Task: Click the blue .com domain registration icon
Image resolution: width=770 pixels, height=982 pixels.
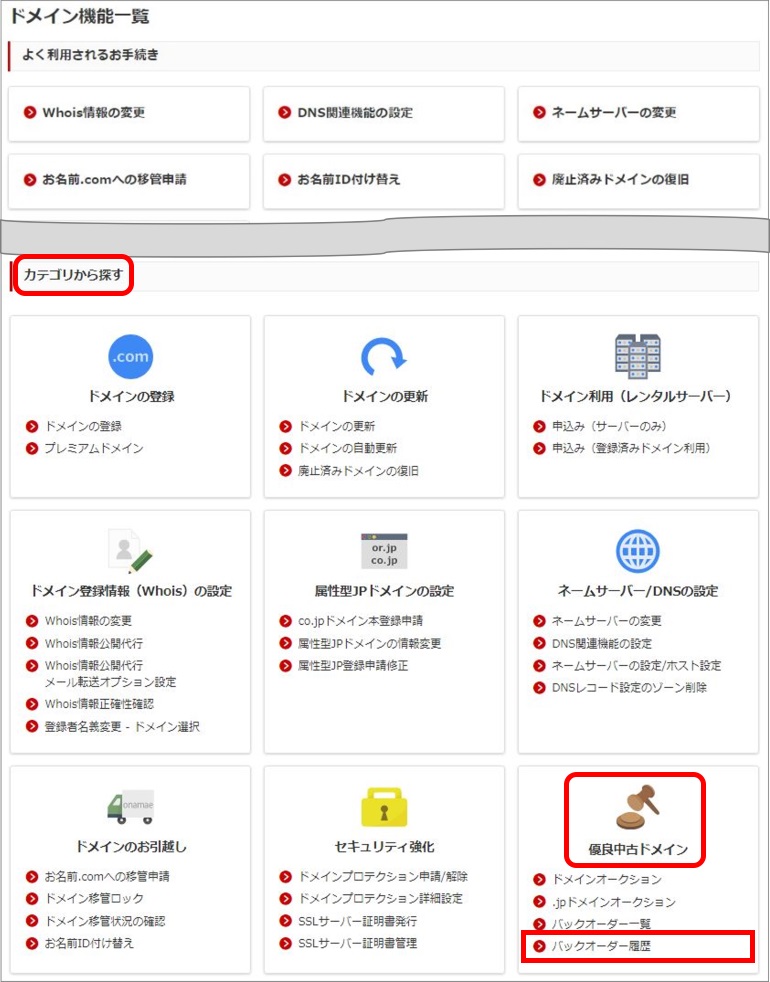Action: (130, 356)
